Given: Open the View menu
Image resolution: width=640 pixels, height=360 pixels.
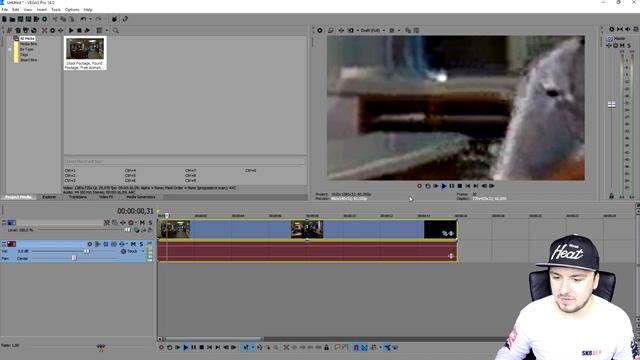Looking at the screenshot, I should (28, 9).
